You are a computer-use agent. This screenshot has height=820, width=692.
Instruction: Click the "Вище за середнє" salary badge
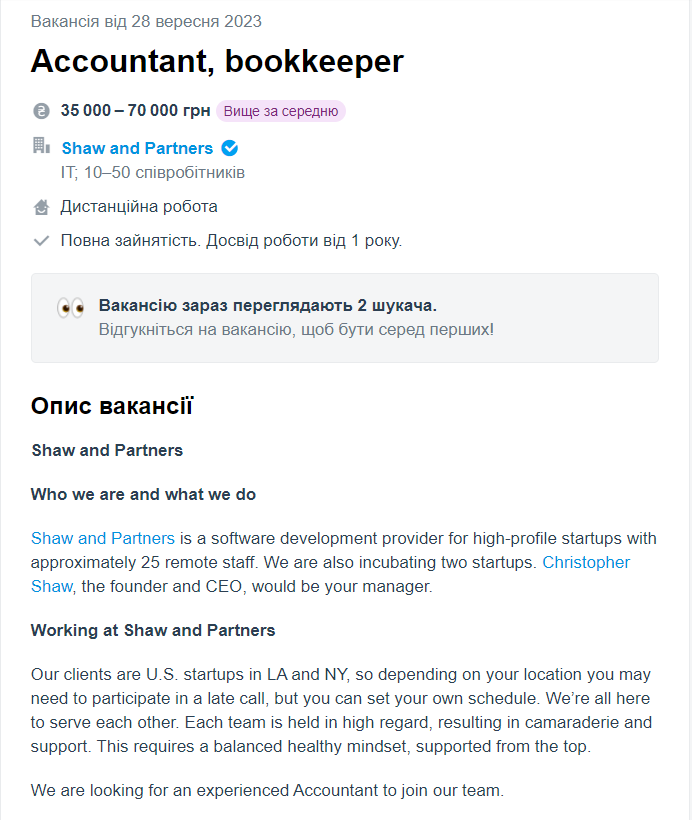281,111
